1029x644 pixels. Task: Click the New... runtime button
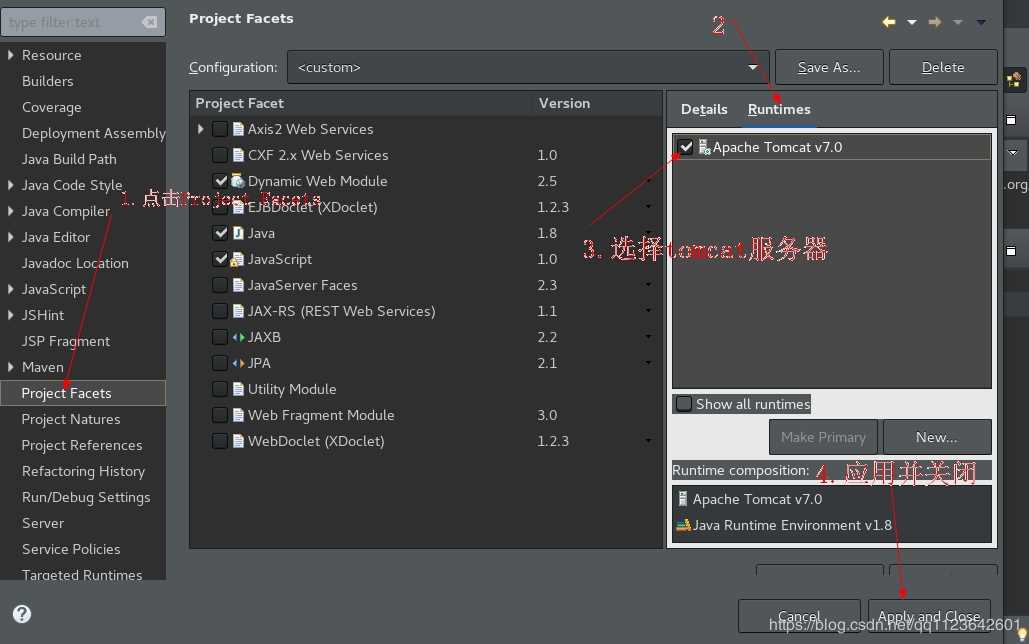click(x=937, y=437)
